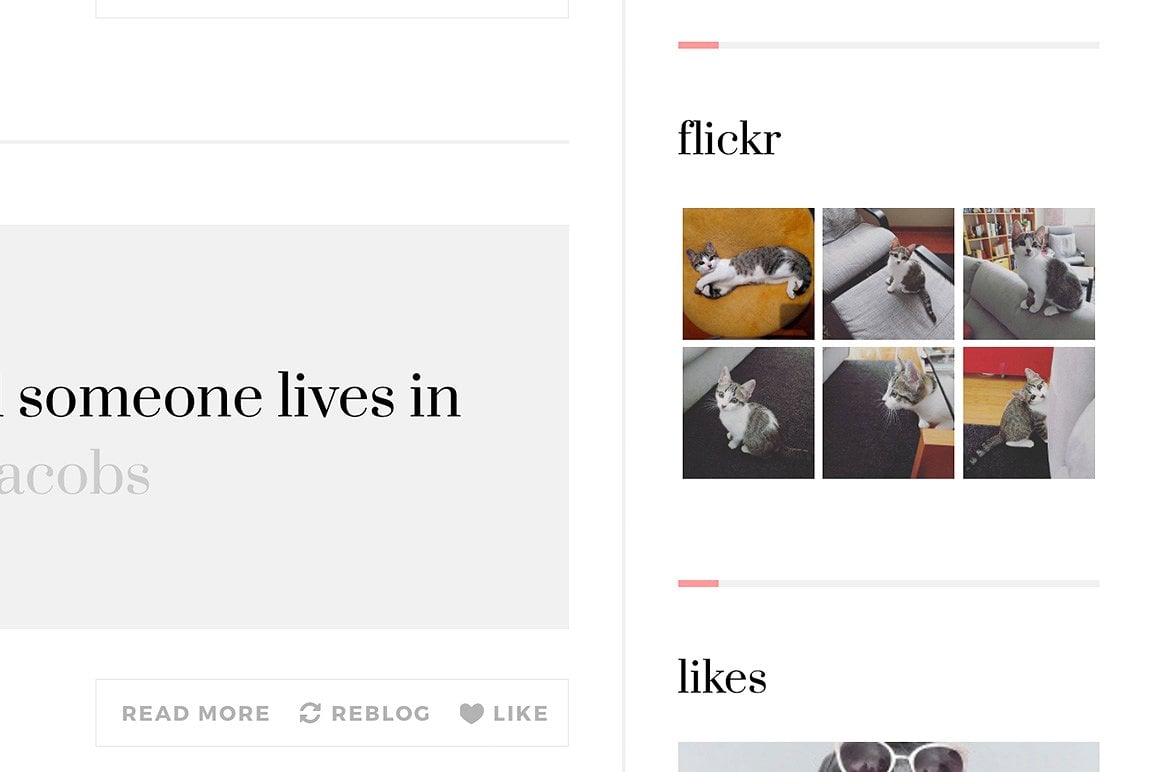
Task: Click the 'someone lives in' quote title
Action: pyautogui.click(x=230, y=396)
